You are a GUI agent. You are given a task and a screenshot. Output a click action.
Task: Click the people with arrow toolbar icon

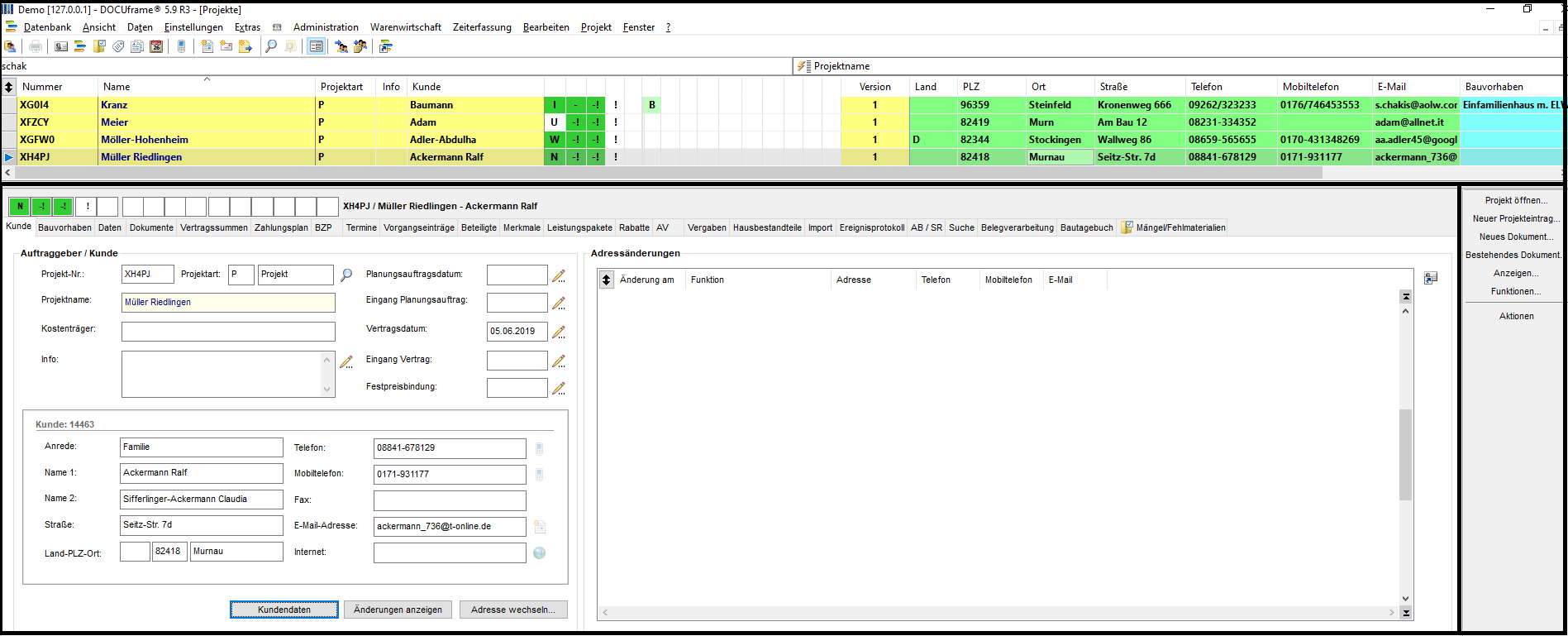[x=341, y=46]
